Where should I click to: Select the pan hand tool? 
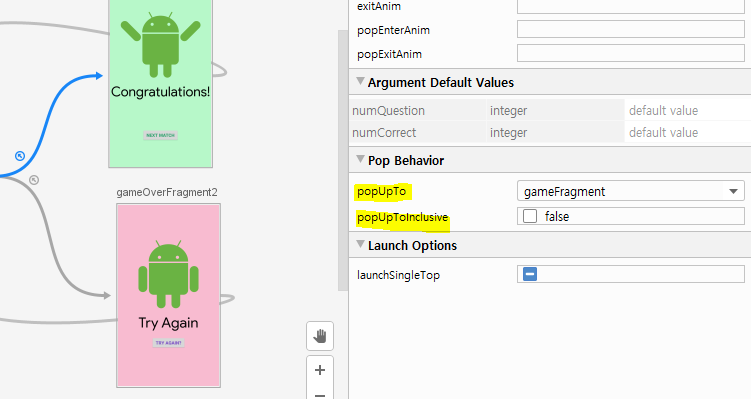pyautogui.click(x=320, y=336)
